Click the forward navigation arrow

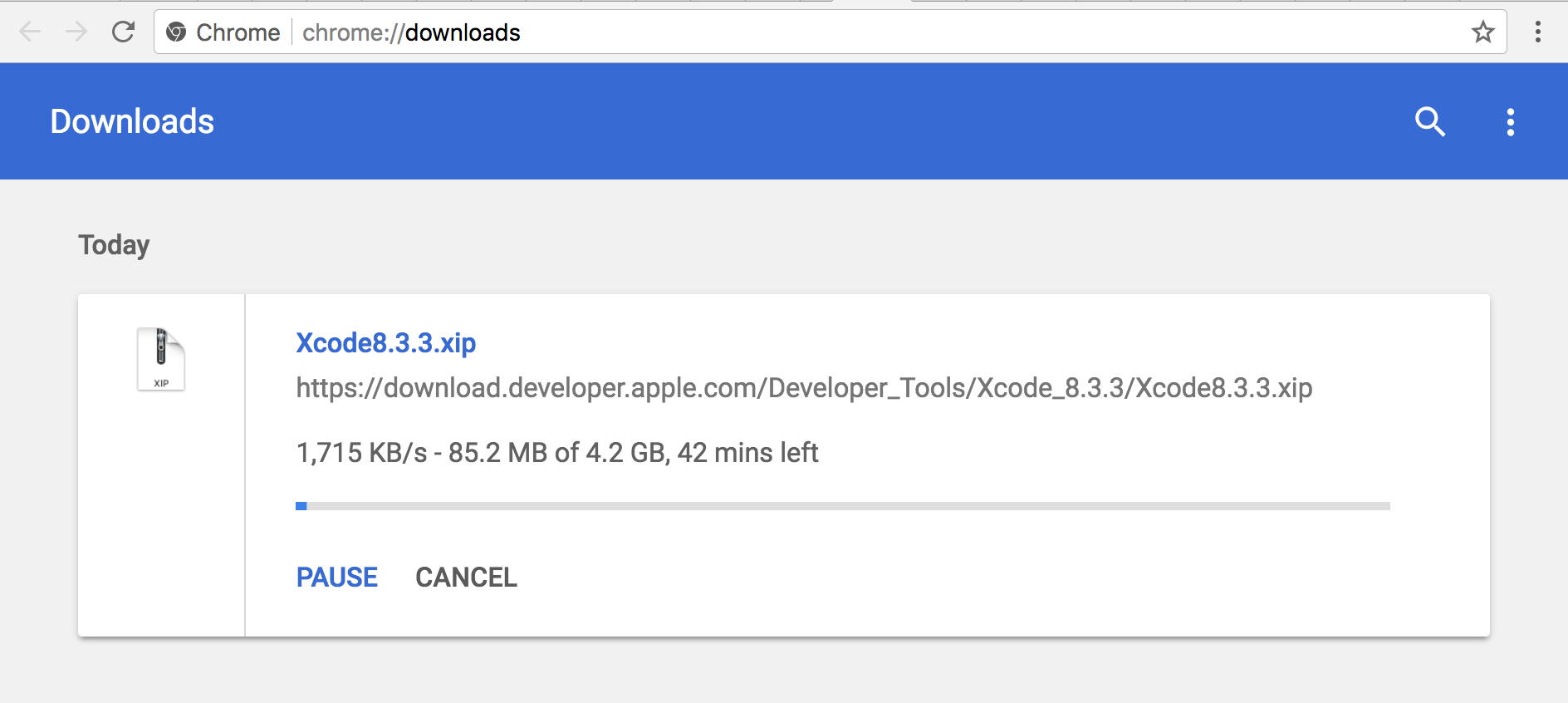(76, 32)
